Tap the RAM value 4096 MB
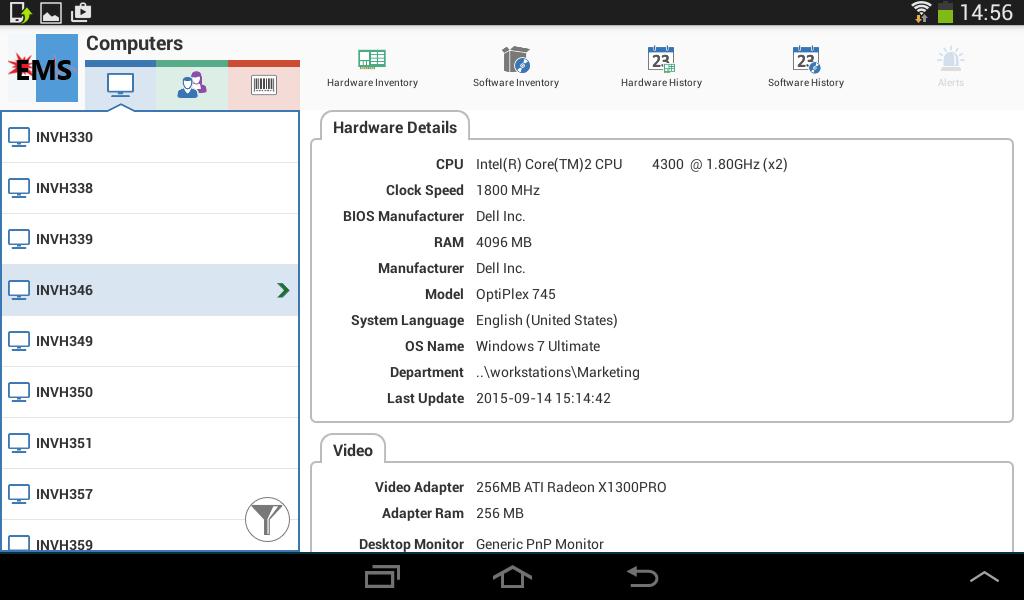This screenshot has height=600, width=1024. [x=504, y=242]
